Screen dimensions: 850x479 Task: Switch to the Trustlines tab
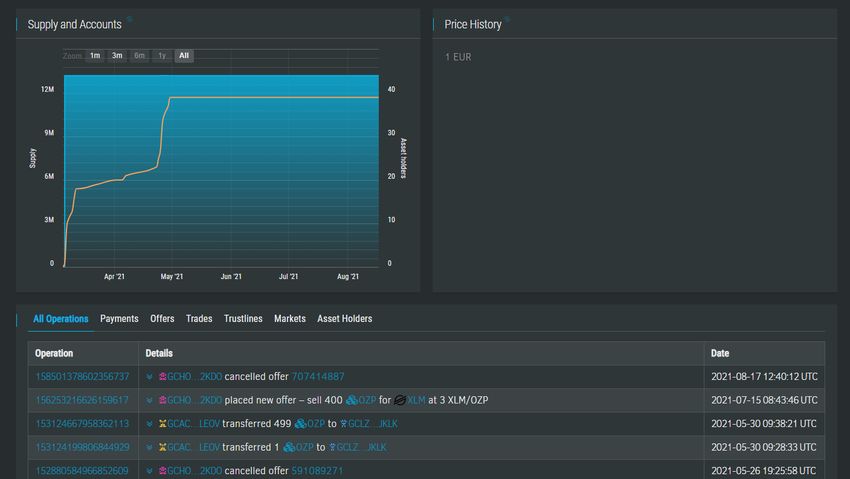[243, 319]
